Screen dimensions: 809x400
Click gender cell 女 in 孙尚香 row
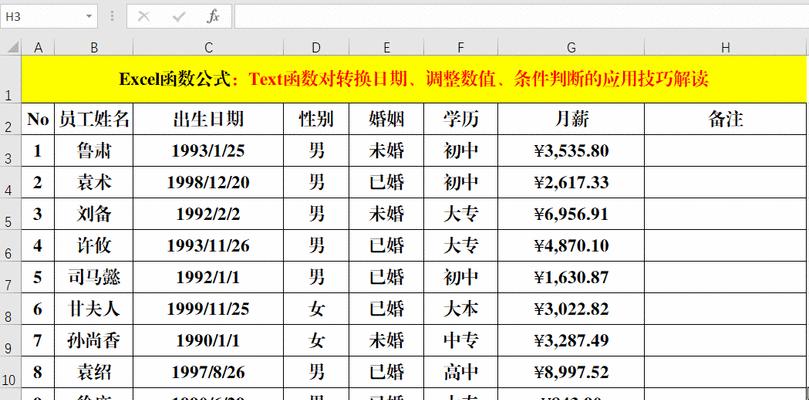click(316, 340)
